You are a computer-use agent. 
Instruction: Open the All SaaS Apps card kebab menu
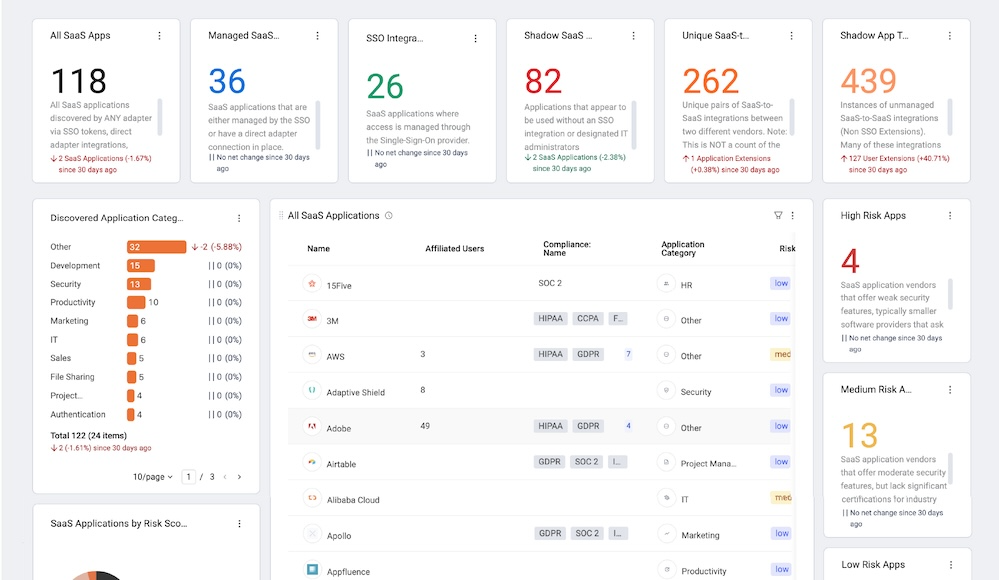click(159, 36)
